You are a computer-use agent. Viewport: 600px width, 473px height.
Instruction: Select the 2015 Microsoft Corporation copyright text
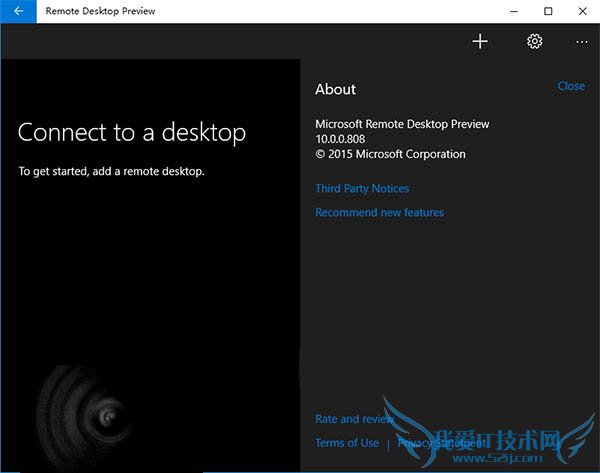(390, 154)
